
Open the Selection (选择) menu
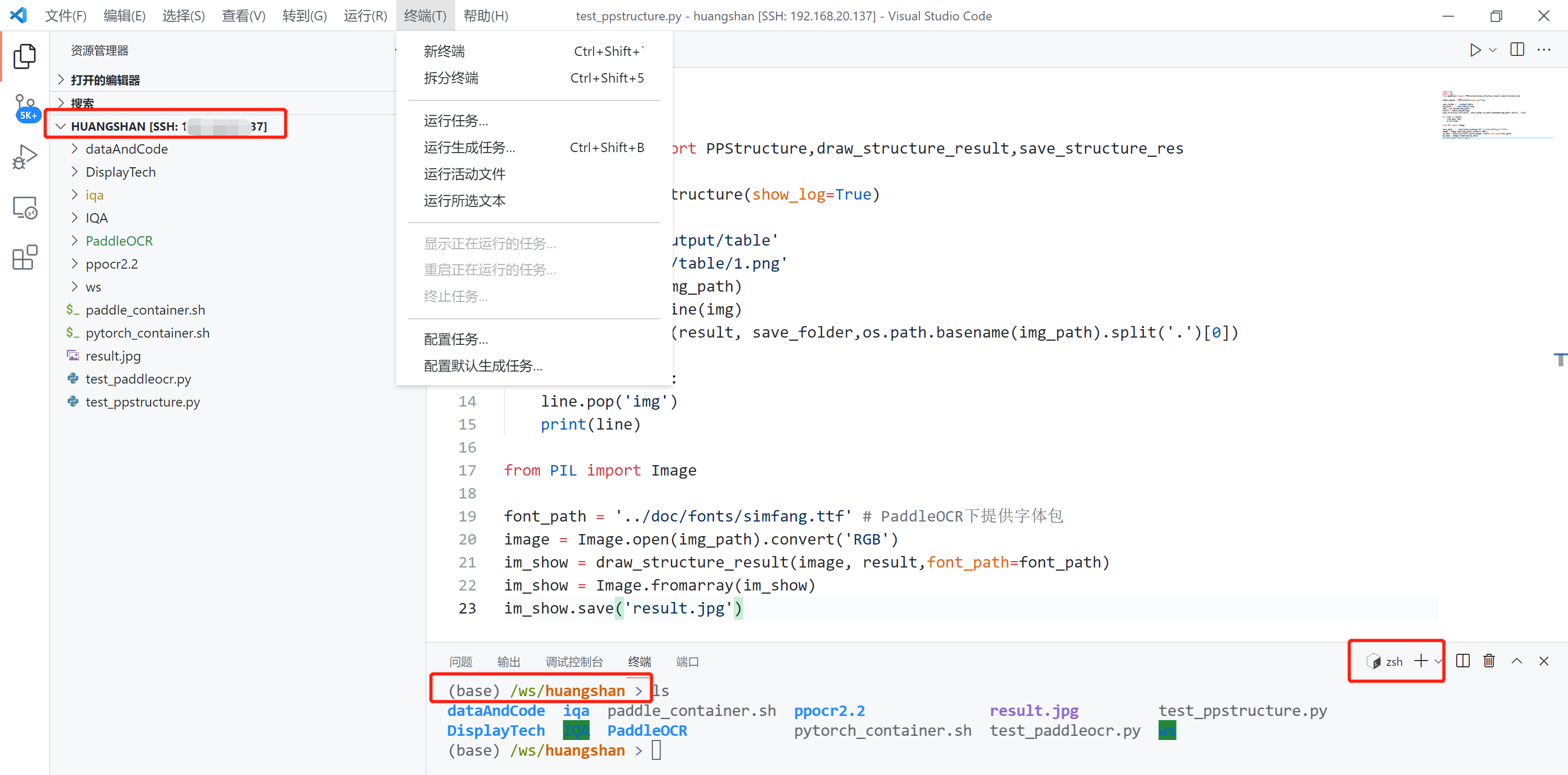click(x=183, y=15)
